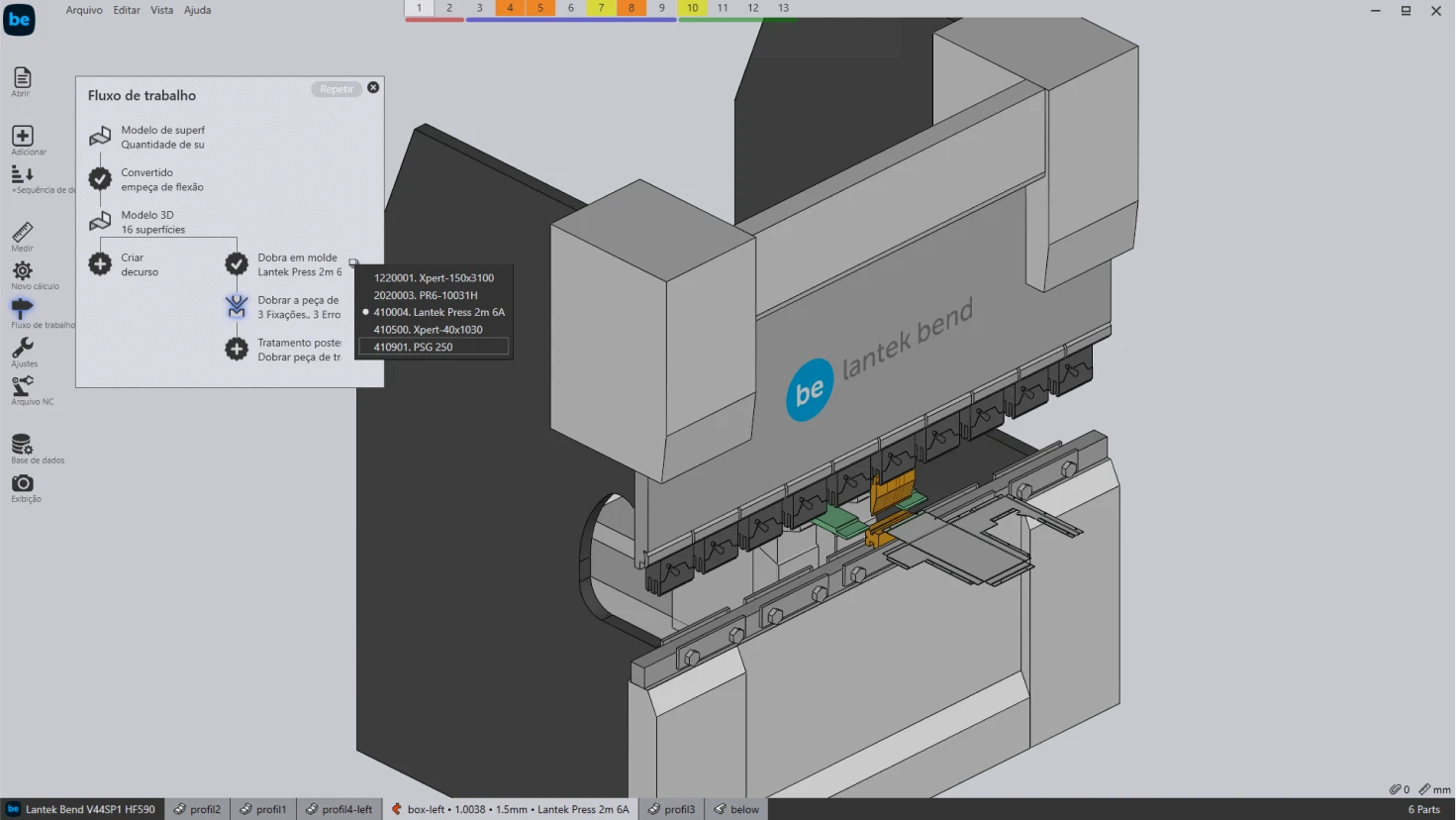Click the '16 superfícies' text
Viewport: 1456px width, 820px height.
coord(152,230)
